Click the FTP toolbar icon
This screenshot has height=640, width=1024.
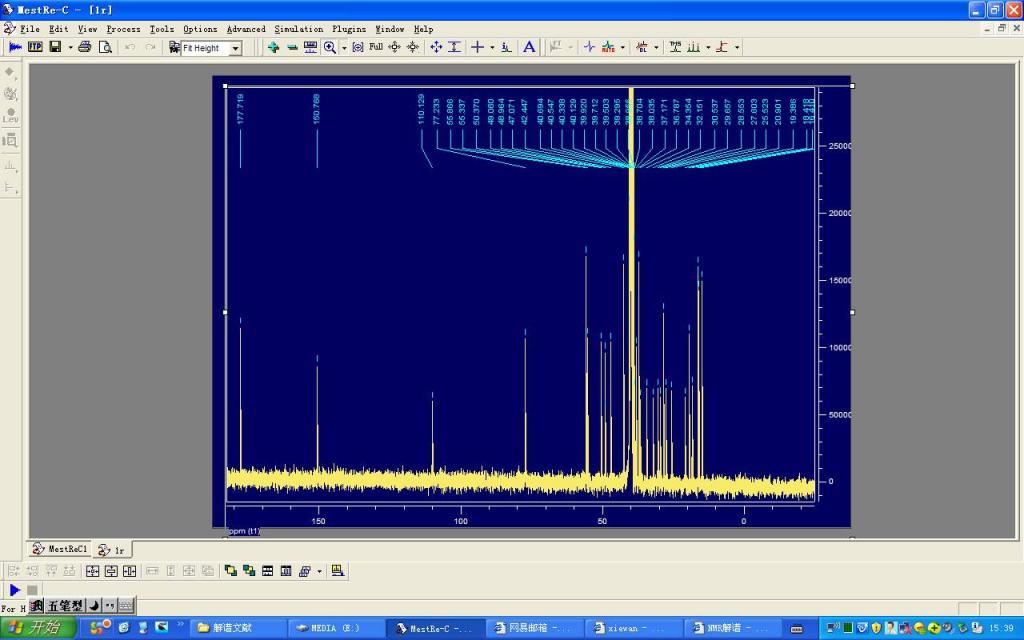(35, 47)
